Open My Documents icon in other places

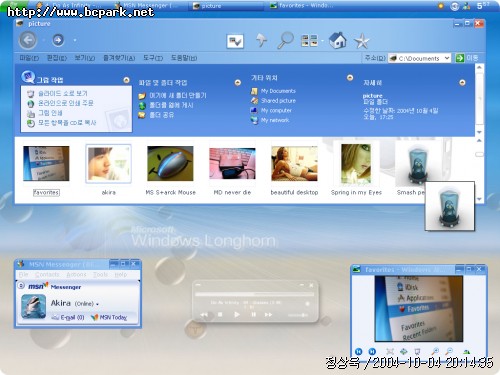254,91
